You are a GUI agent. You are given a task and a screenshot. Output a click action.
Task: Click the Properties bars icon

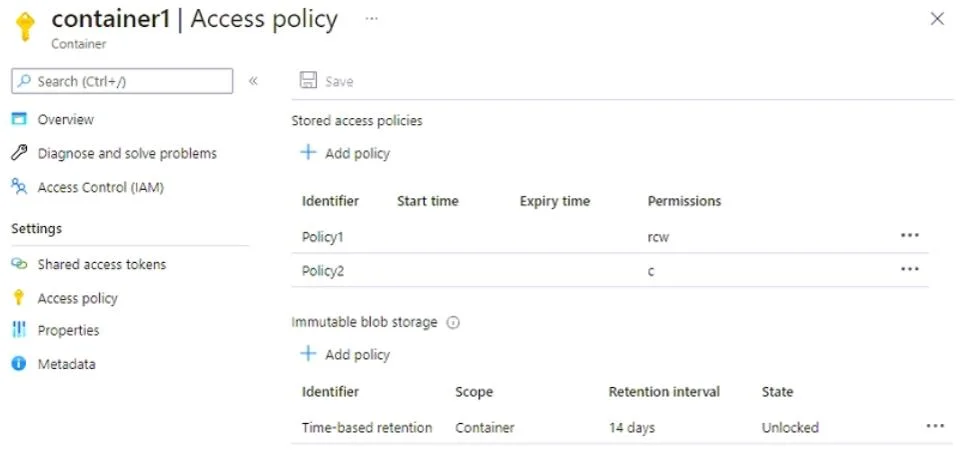pyautogui.click(x=20, y=330)
